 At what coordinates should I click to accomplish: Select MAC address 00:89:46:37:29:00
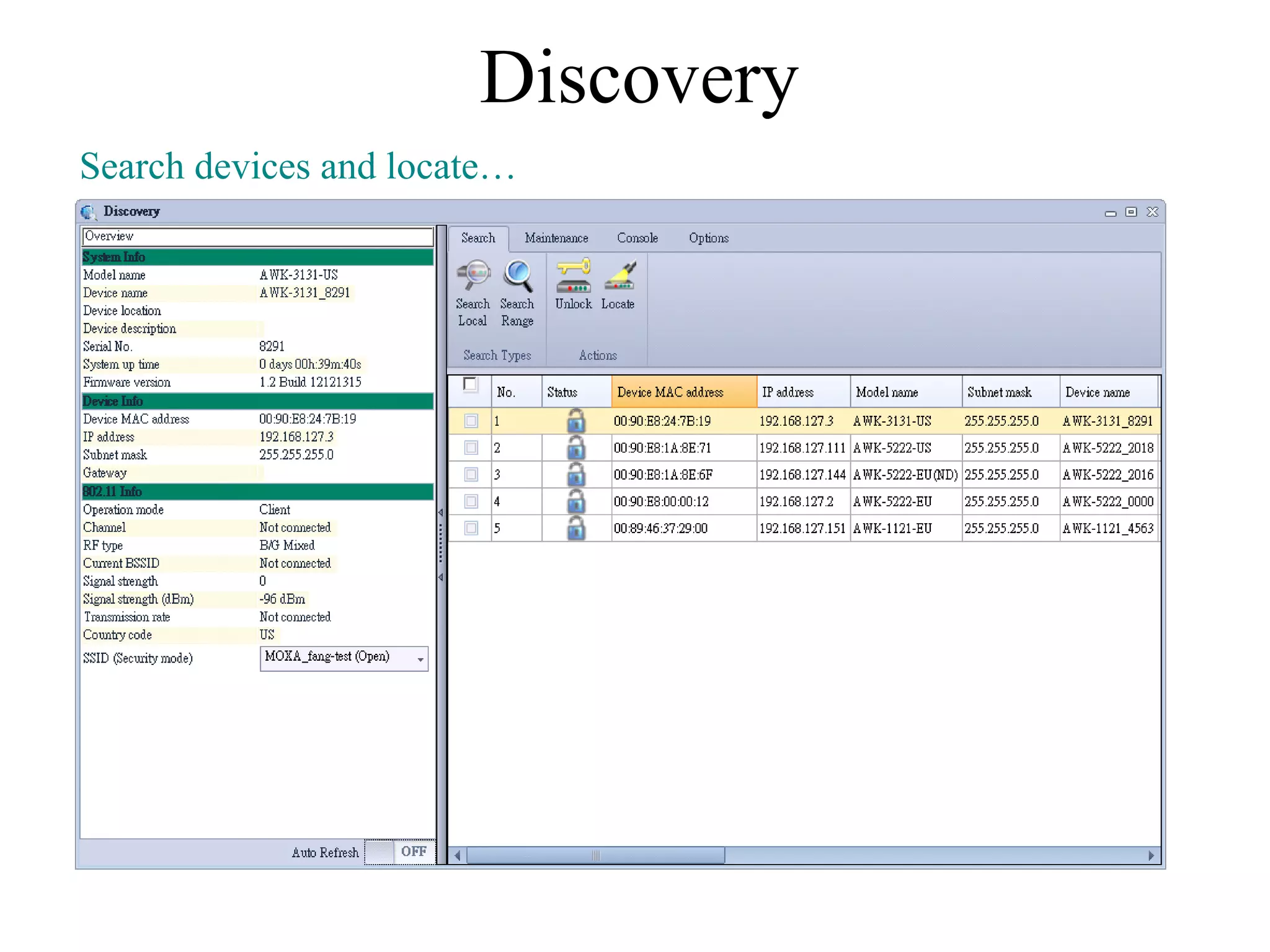[x=660, y=529]
